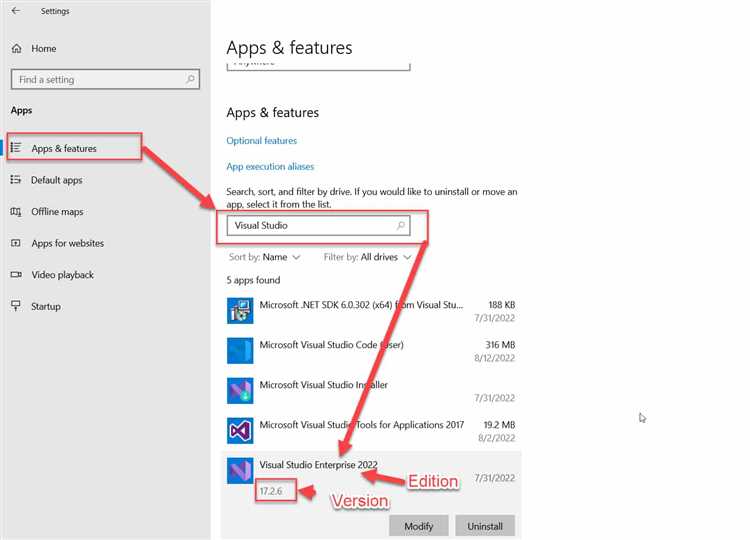The height and width of the screenshot is (540, 750).
Task: Select the Apps & features sidebar icon
Action: pos(16,148)
